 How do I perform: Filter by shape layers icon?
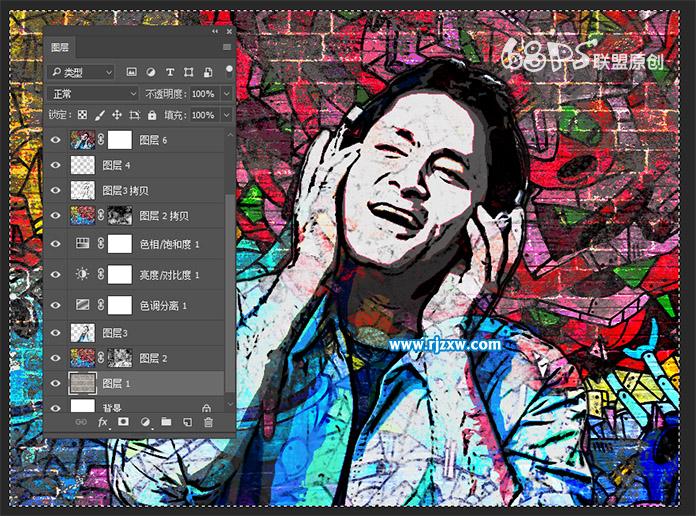coord(189,72)
